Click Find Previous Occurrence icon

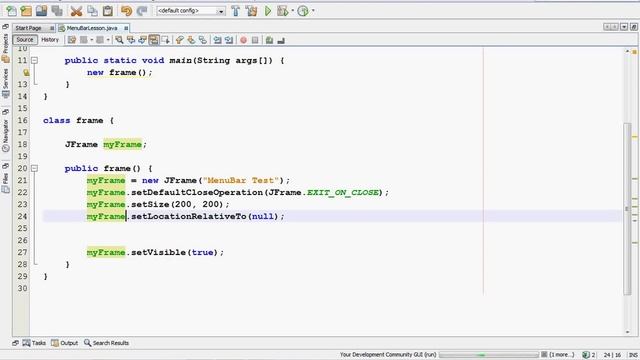coord(131,40)
